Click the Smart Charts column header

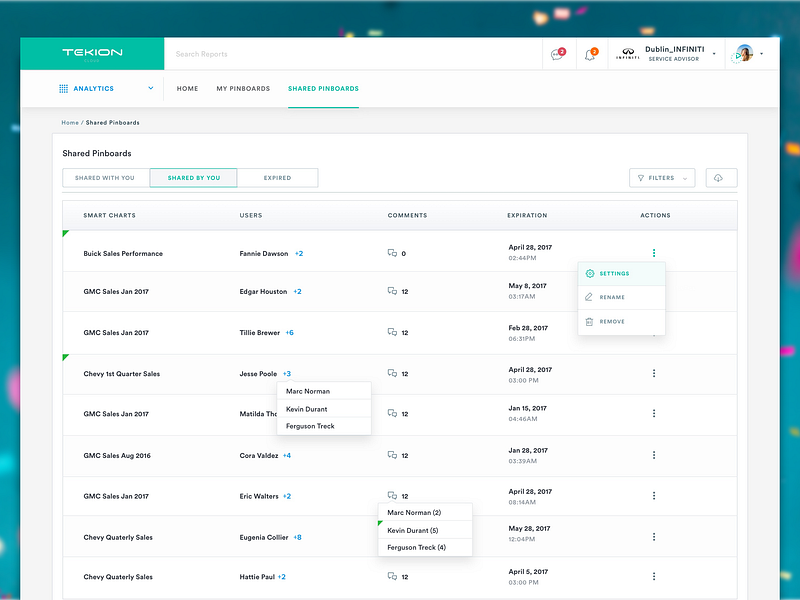tap(109, 215)
